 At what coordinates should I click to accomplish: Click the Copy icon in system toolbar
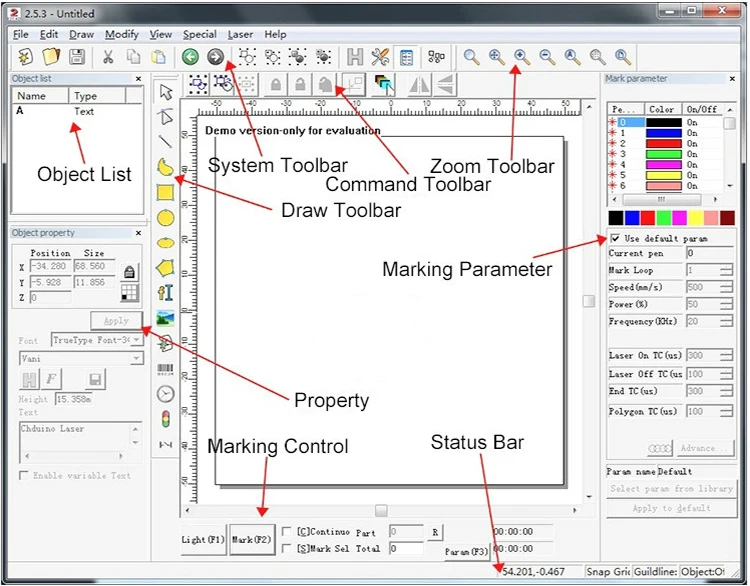(133, 57)
